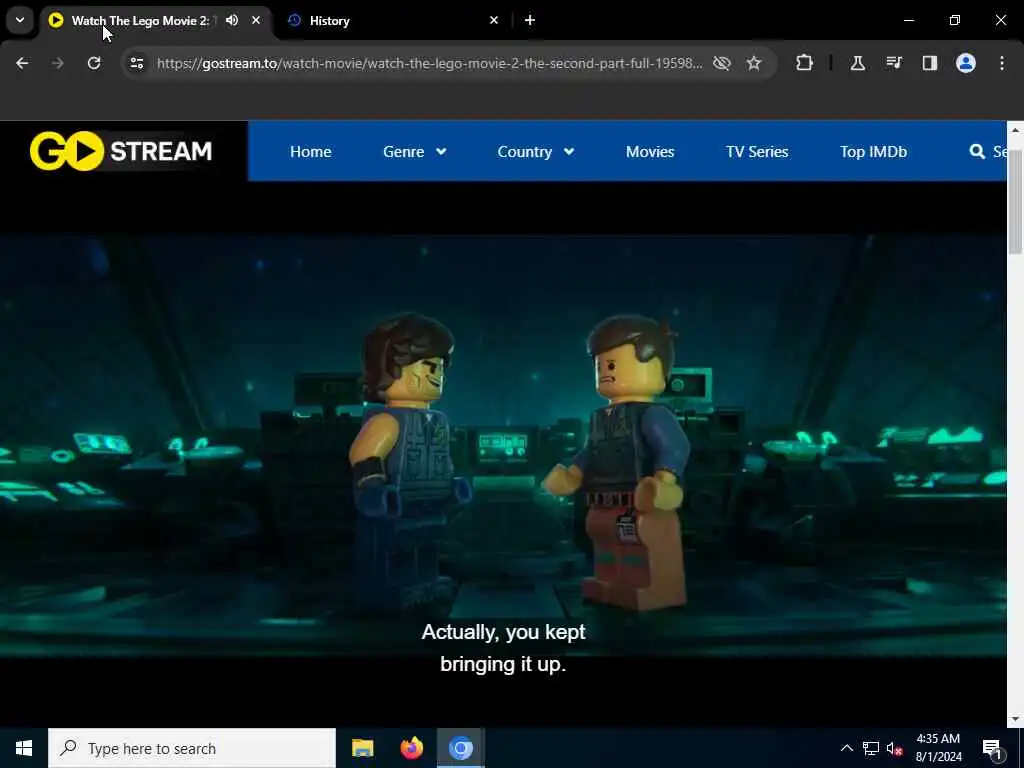This screenshot has width=1024, height=768.
Task: Expand the Genre dropdown
Action: tap(415, 152)
